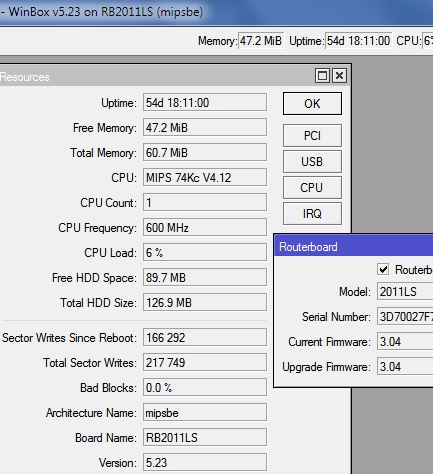
Task: Click the Sector Writes Since Reboot field
Action: (205, 337)
